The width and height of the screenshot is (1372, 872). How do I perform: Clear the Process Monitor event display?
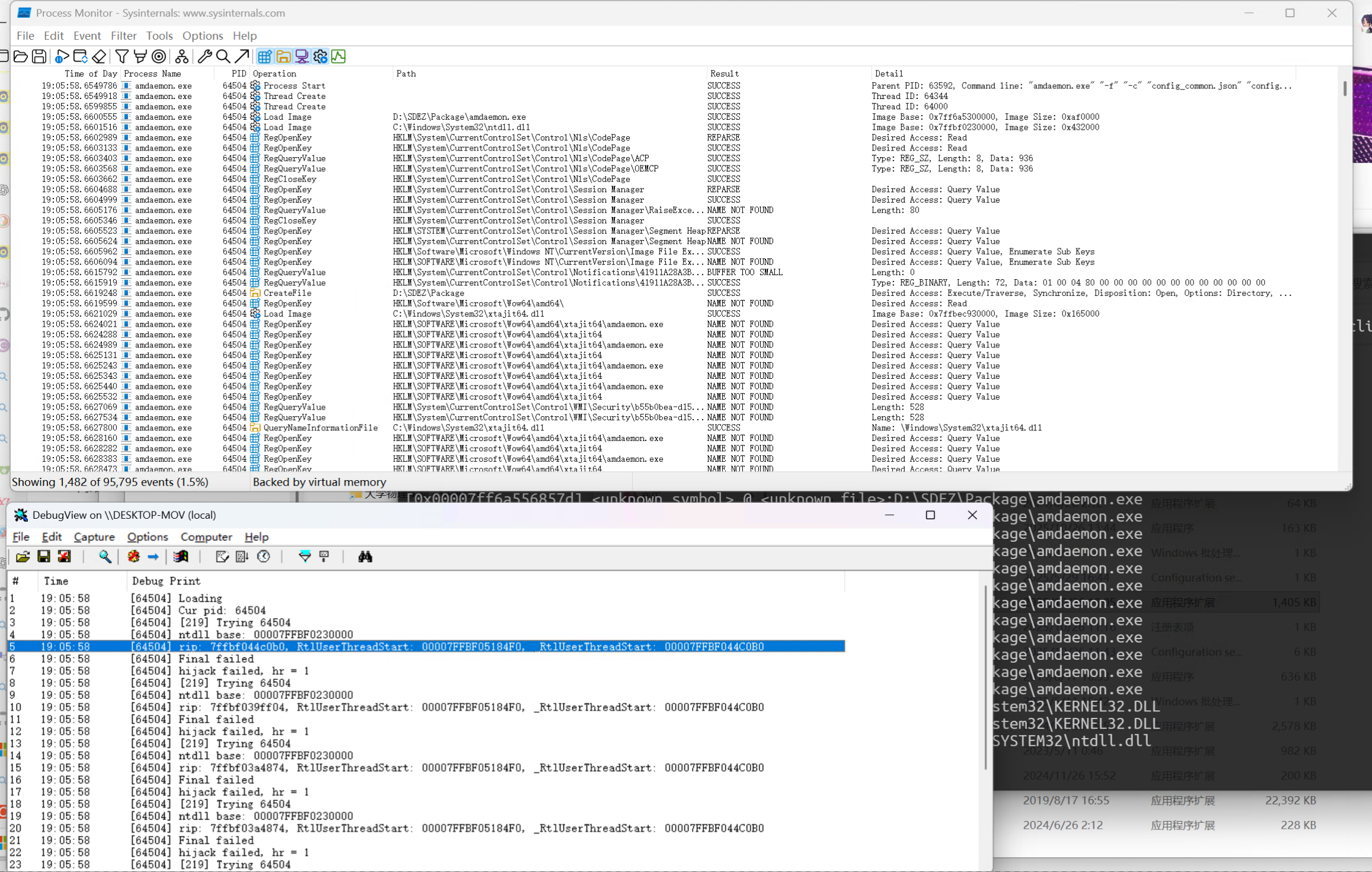click(x=99, y=56)
